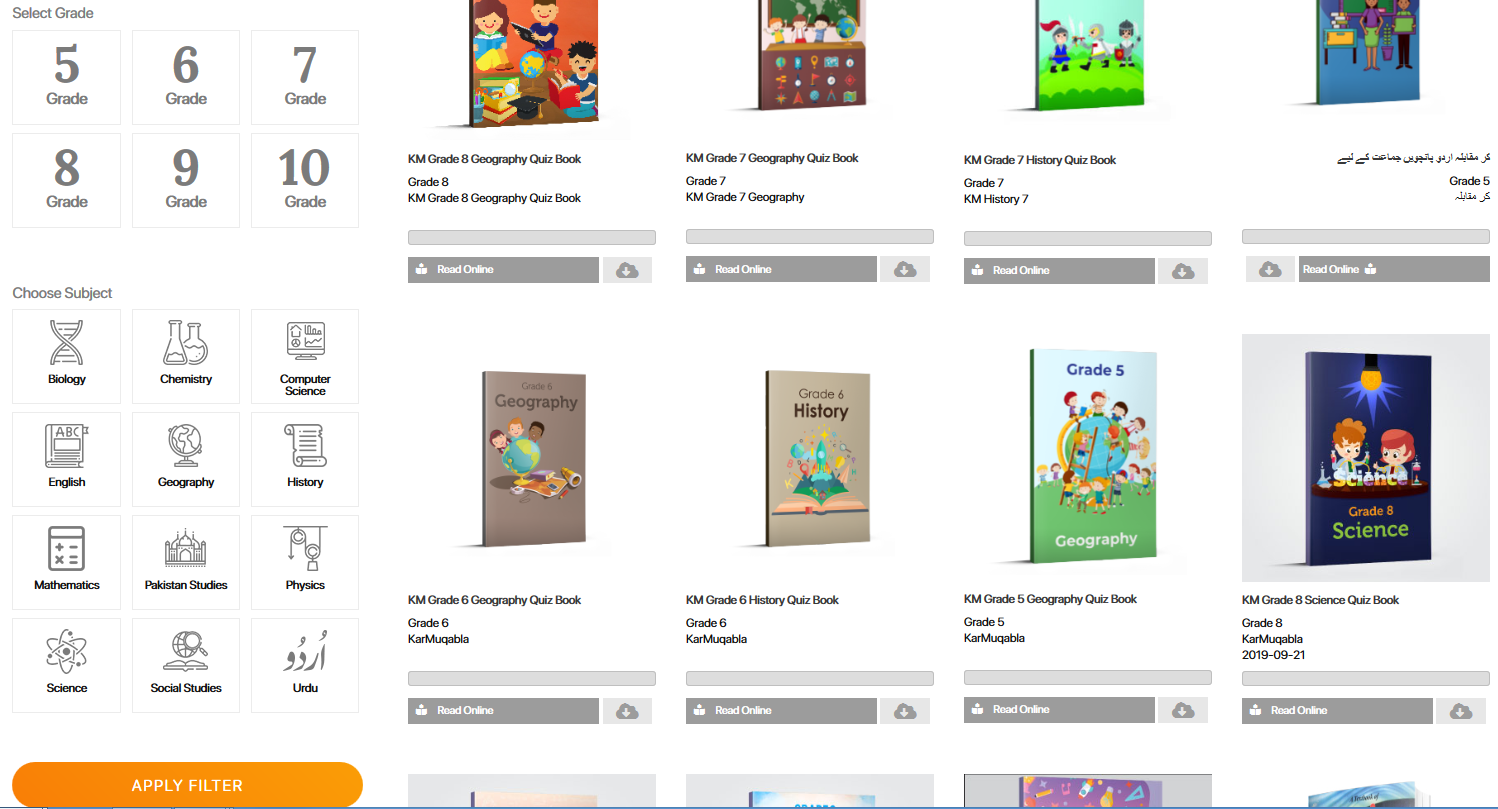Read KM Grade 8 Science Quiz Book online
1498x809 pixels.
[1337, 711]
